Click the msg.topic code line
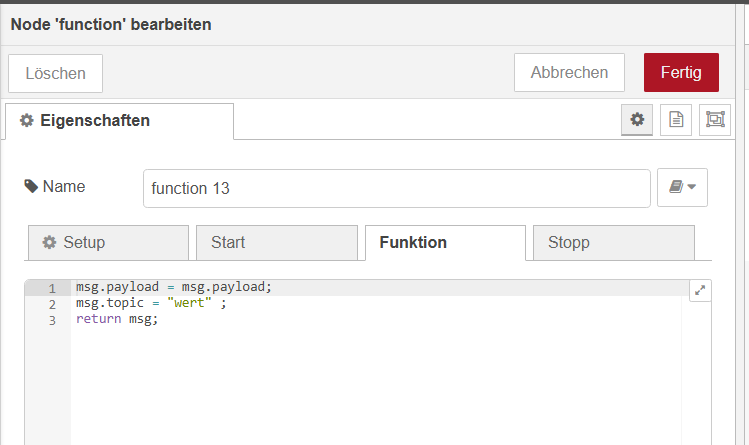 click(x=150, y=304)
